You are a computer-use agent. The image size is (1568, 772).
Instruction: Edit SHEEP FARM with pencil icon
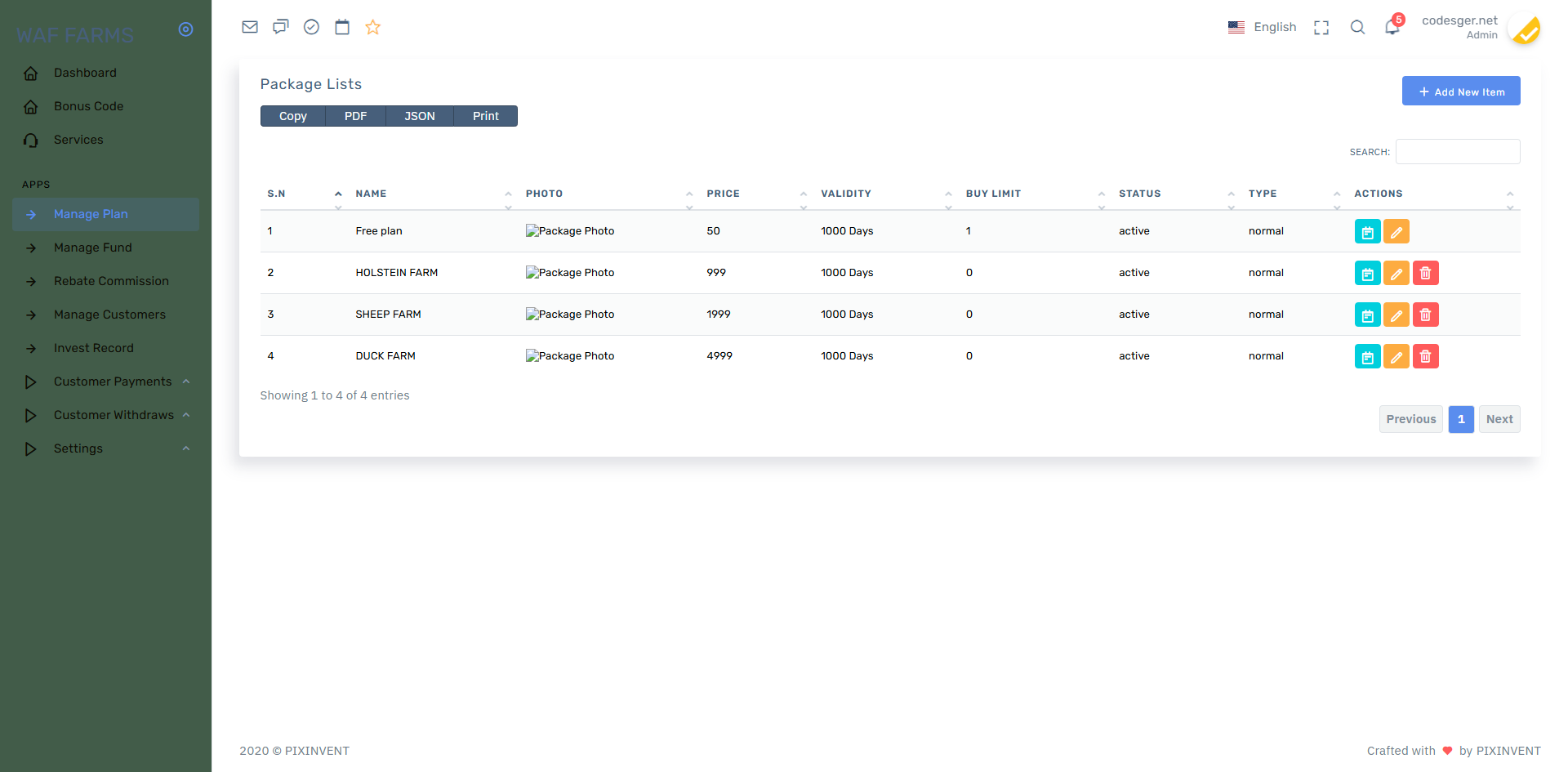point(1396,315)
